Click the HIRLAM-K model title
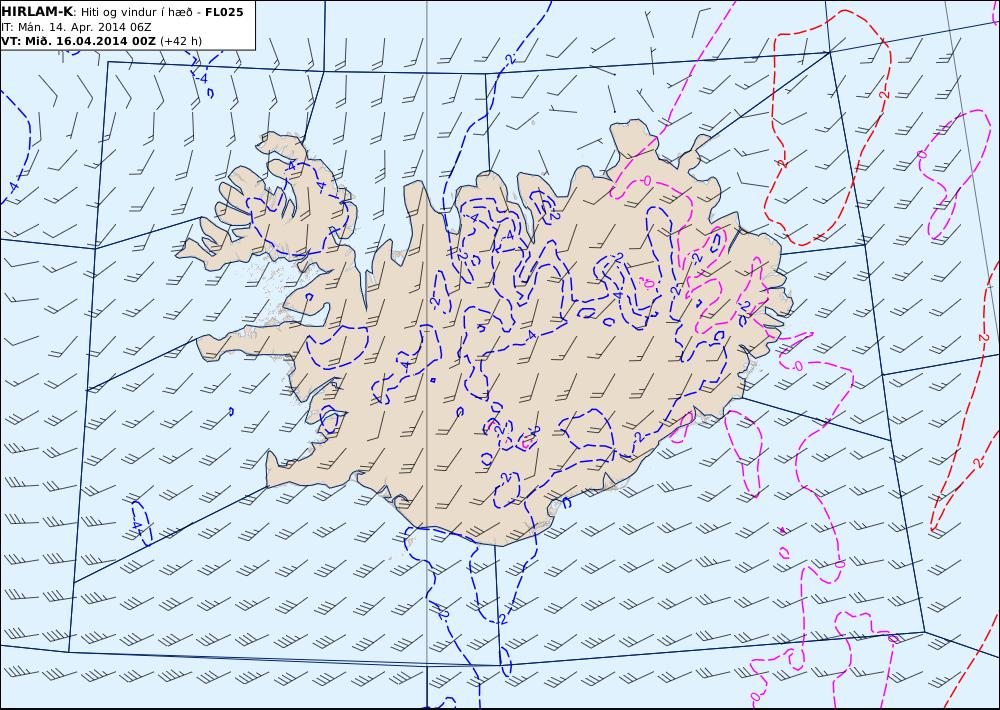 click(37, 12)
